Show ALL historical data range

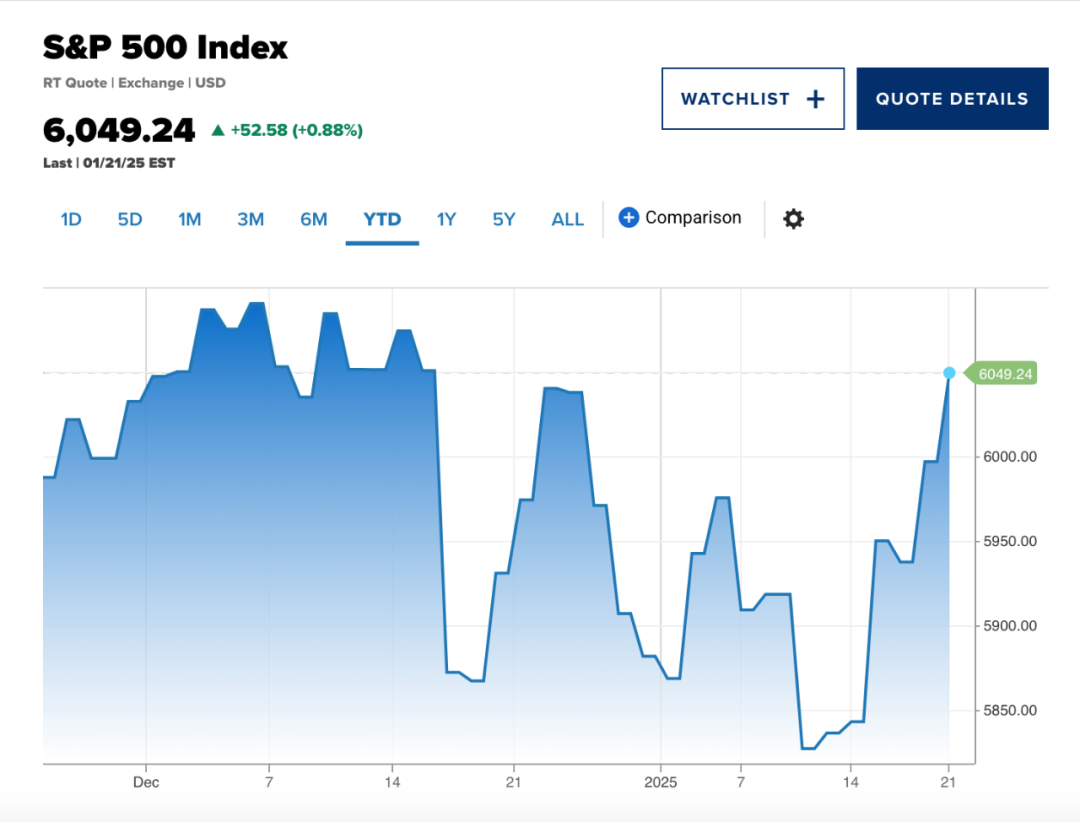(x=567, y=219)
